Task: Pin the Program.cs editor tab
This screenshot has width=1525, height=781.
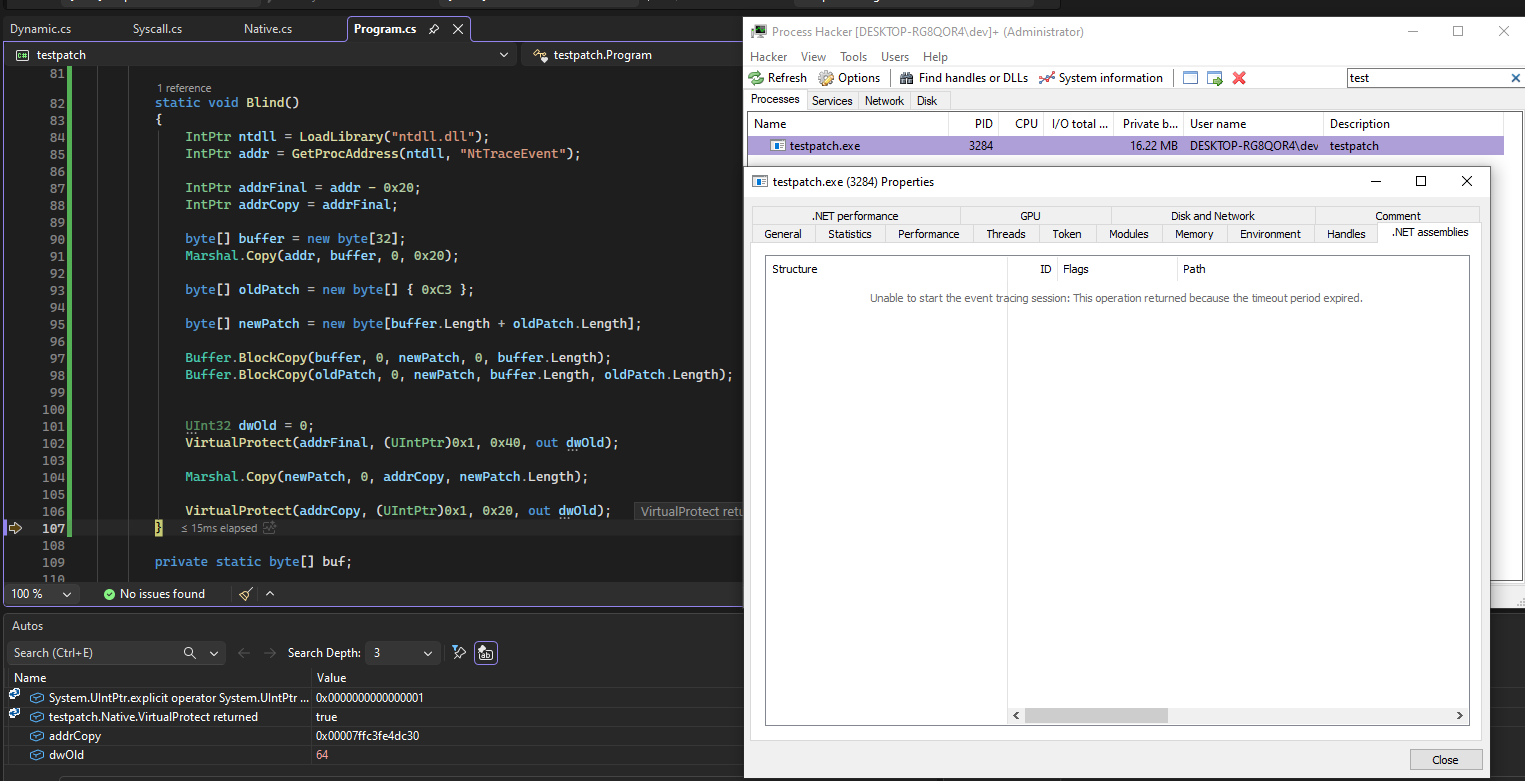Action: [434, 29]
